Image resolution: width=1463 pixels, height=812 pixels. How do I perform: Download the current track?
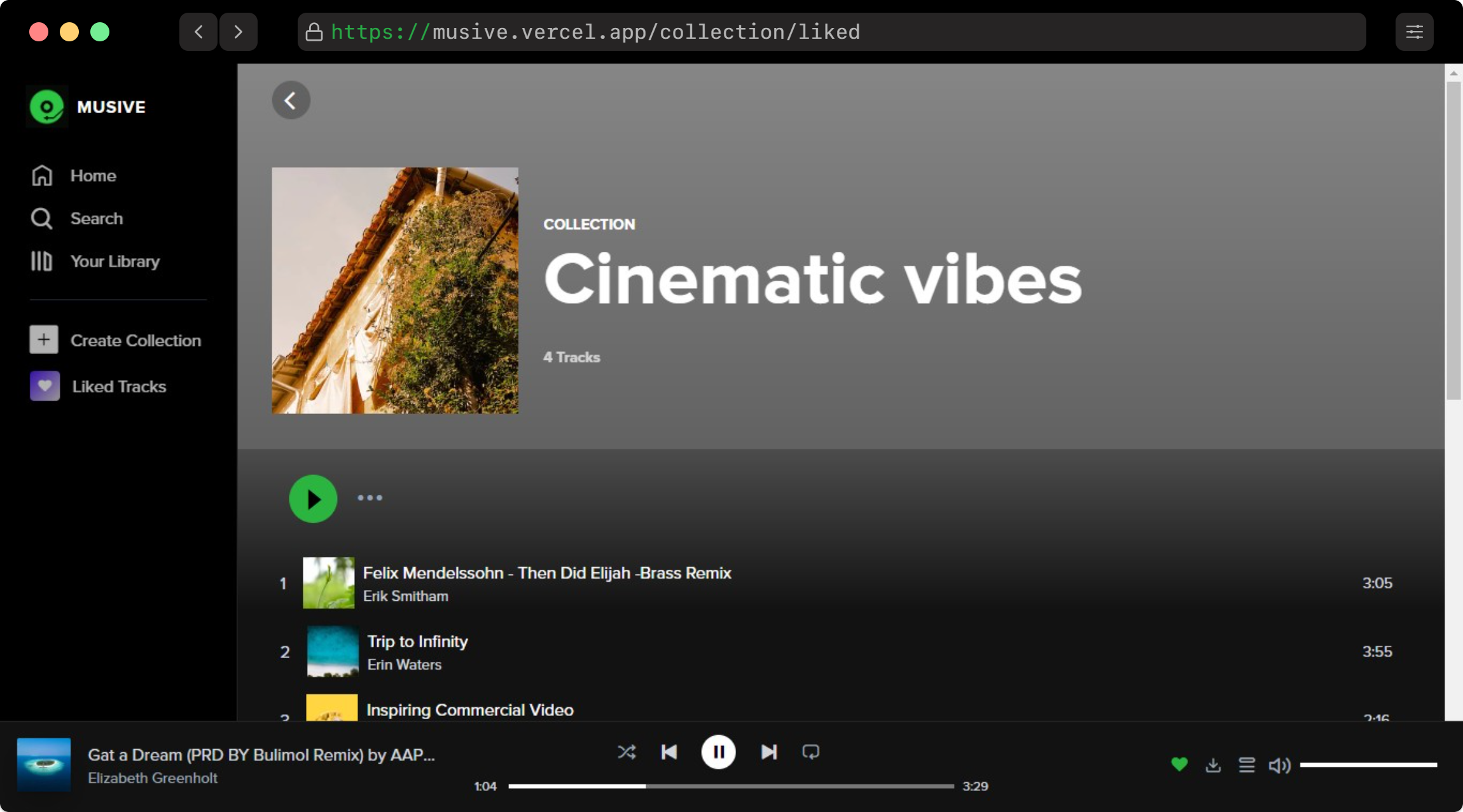coord(1213,765)
